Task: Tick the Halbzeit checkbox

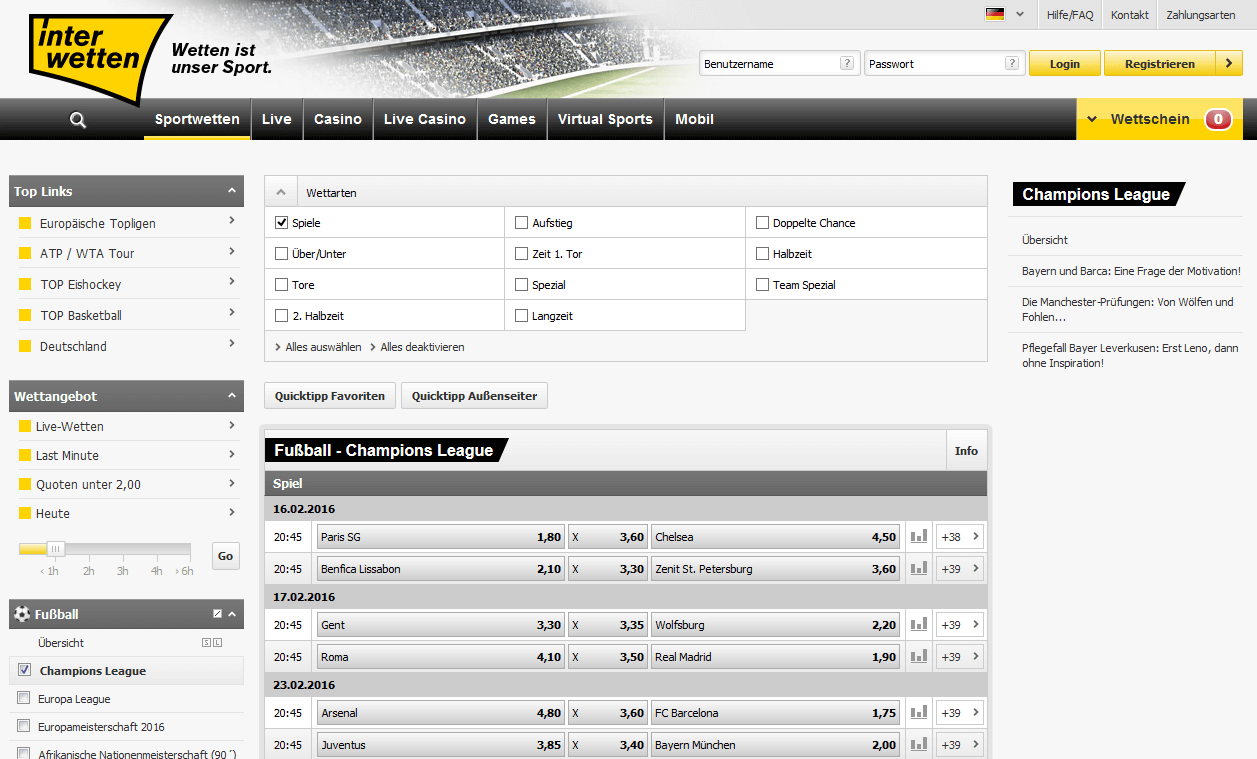Action: [762, 254]
